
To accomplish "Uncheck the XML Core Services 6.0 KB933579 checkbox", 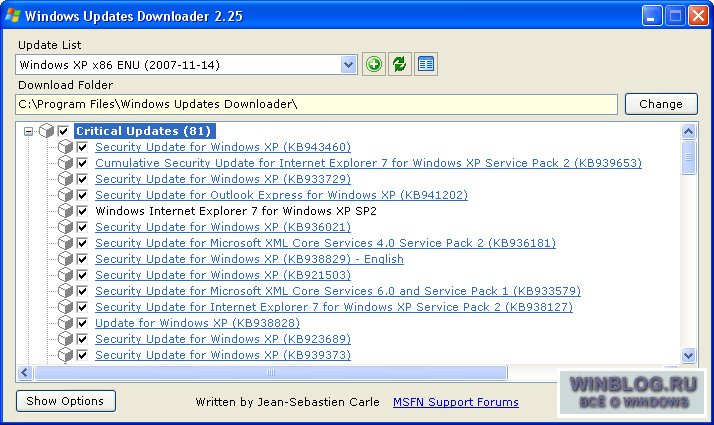I will (x=82, y=291).
